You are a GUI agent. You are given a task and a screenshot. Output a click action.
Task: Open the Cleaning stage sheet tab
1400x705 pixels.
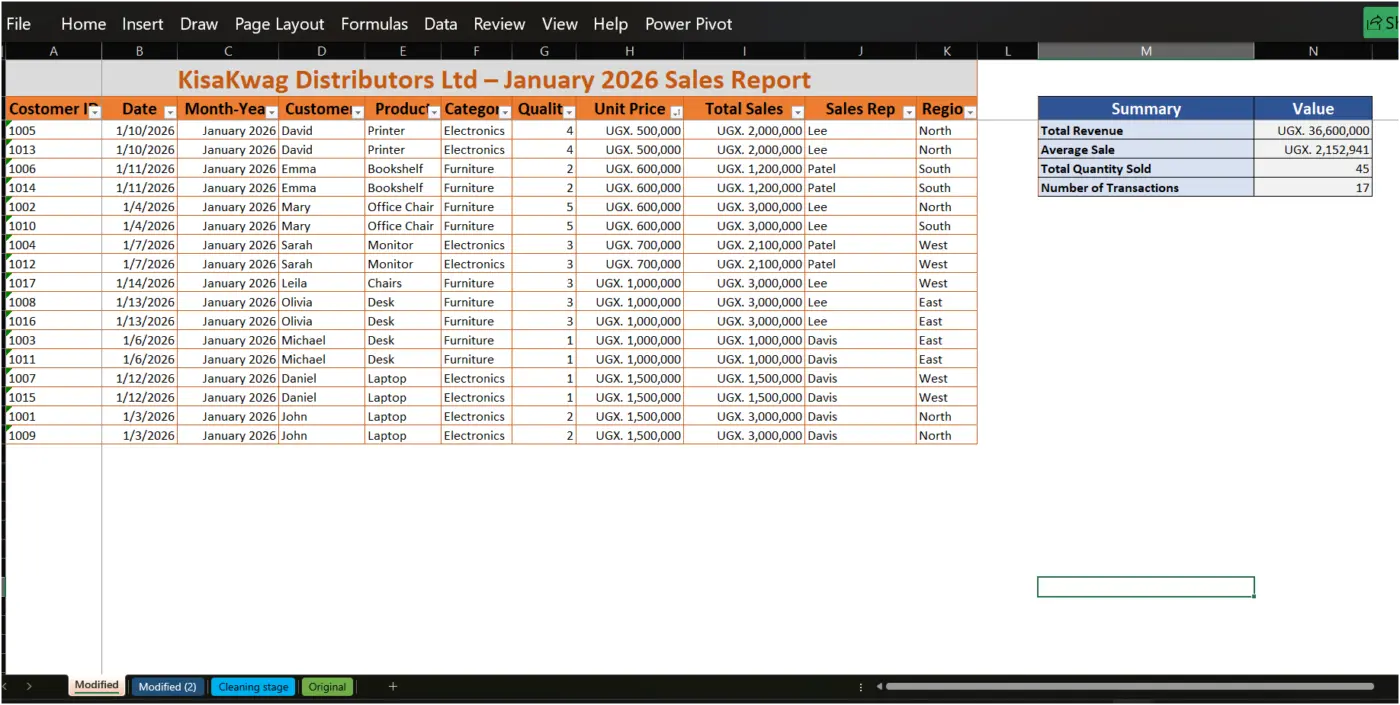pyautogui.click(x=253, y=687)
